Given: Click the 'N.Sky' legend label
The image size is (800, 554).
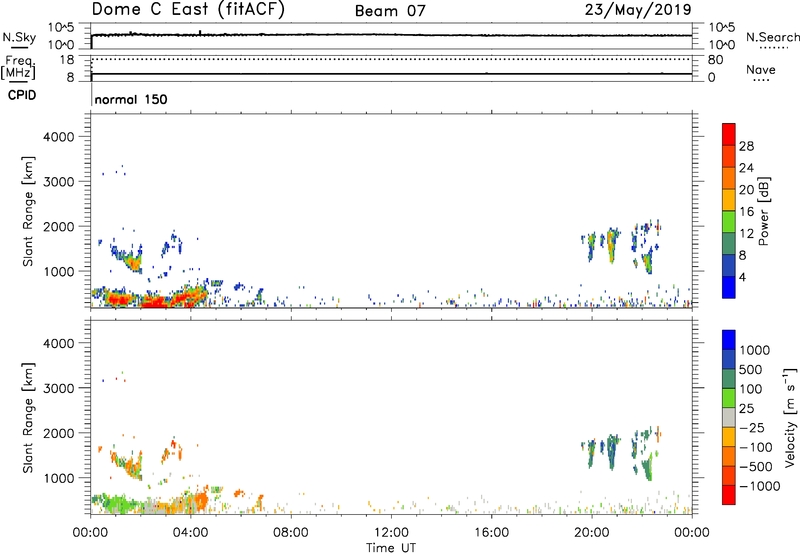Looking at the screenshot, I should pyautogui.click(x=19, y=37).
